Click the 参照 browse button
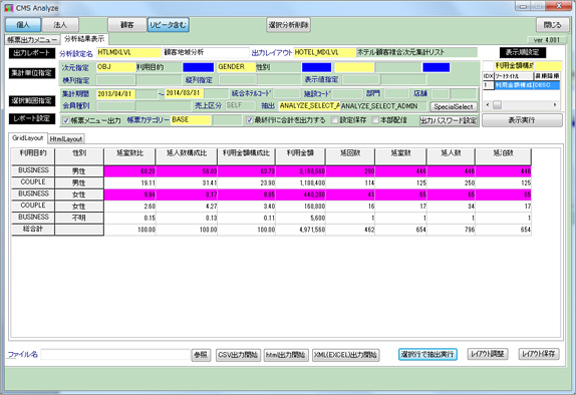 click(201, 355)
